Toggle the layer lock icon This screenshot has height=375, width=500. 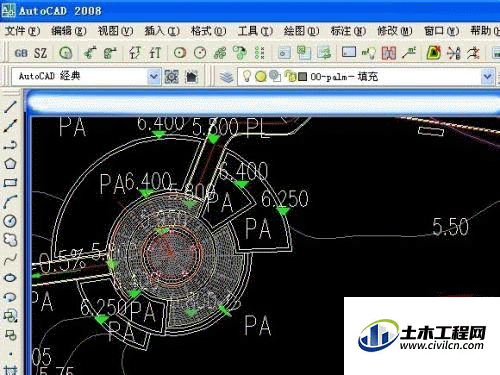pos(290,77)
